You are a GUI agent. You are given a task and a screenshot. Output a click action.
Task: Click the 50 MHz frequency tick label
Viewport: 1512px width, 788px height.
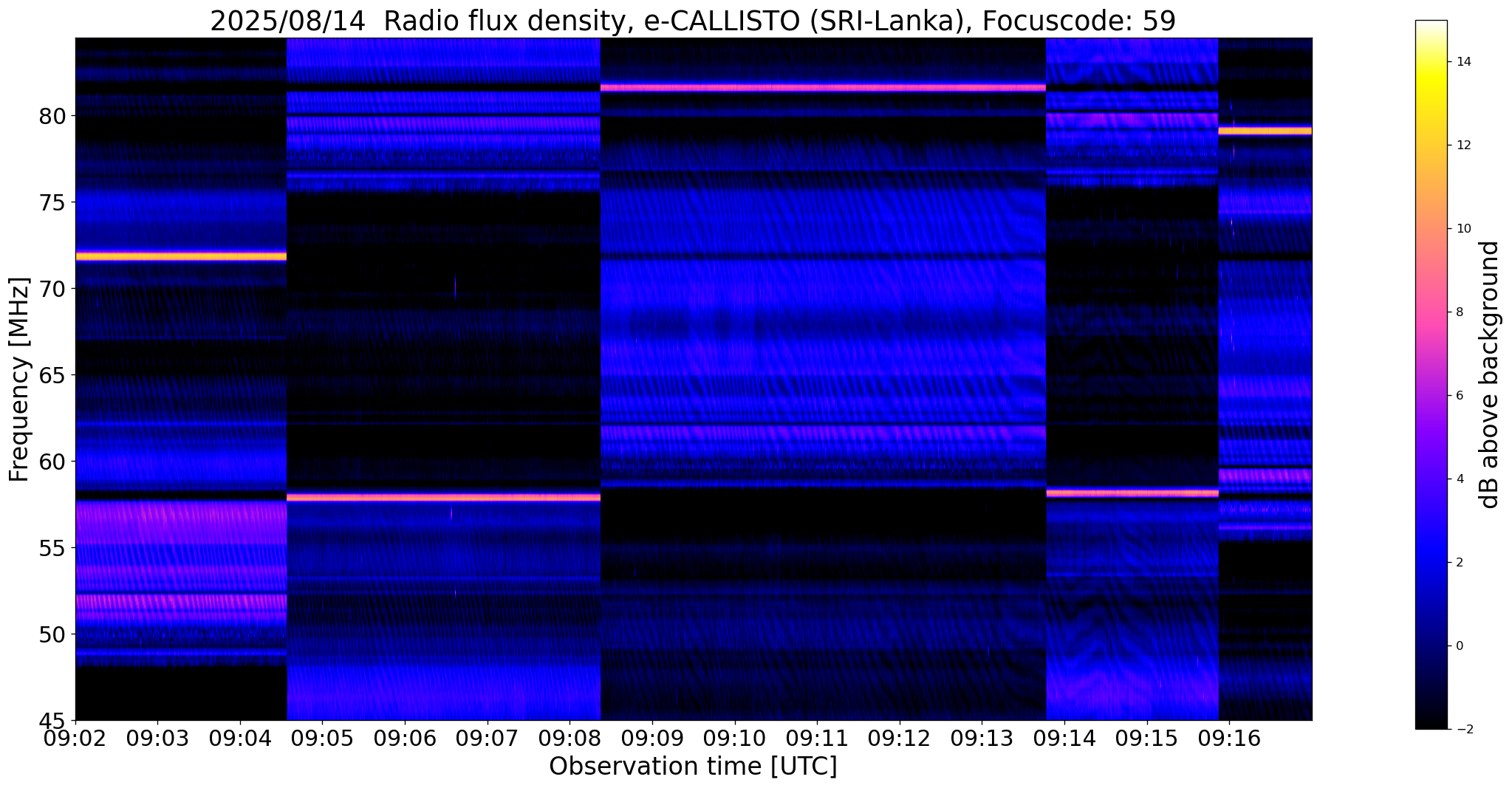pyautogui.click(x=52, y=634)
